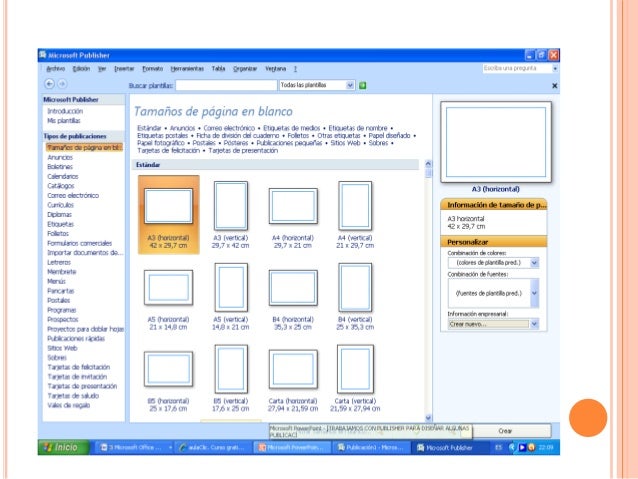Select Formularios comerciales publication type
The width and height of the screenshot is (638, 479).
pos(79,243)
